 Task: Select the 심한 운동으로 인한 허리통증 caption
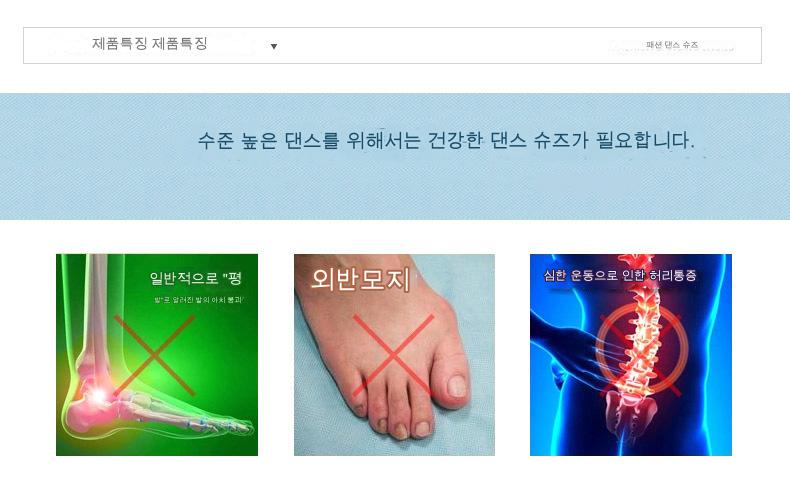point(620,275)
